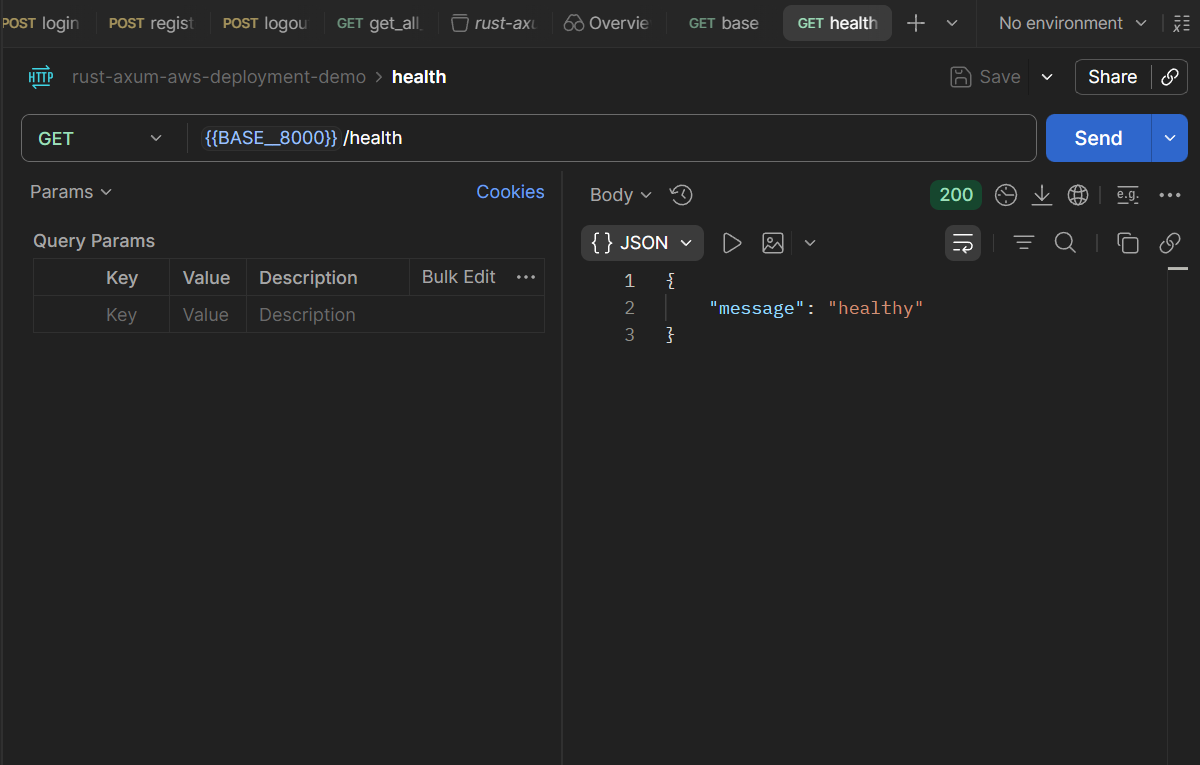Click the Overview tab binoculars icon
The height and width of the screenshot is (765, 1200).
(x=574, y=23)
